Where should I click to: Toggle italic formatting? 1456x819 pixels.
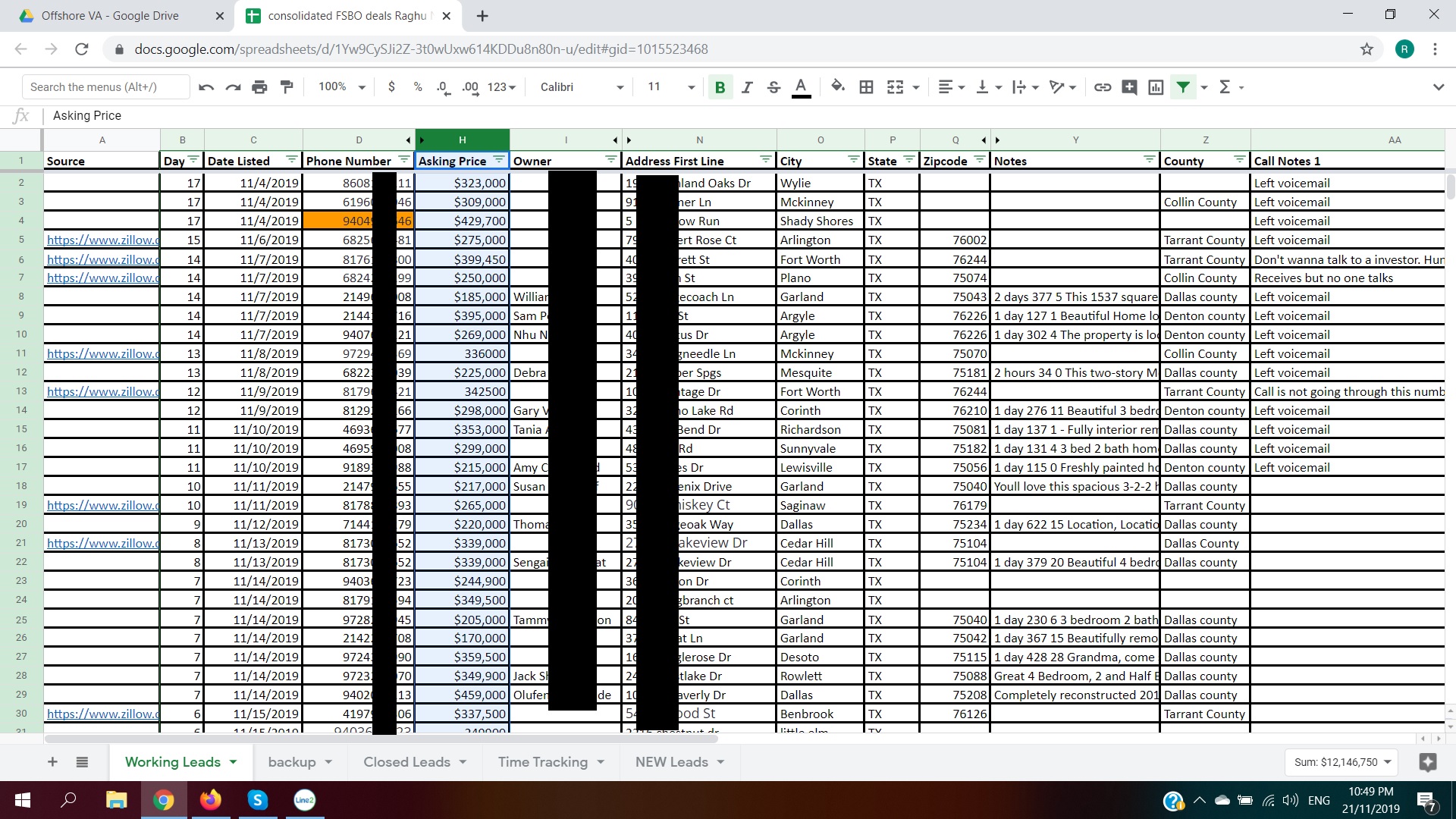click(747, 87)
